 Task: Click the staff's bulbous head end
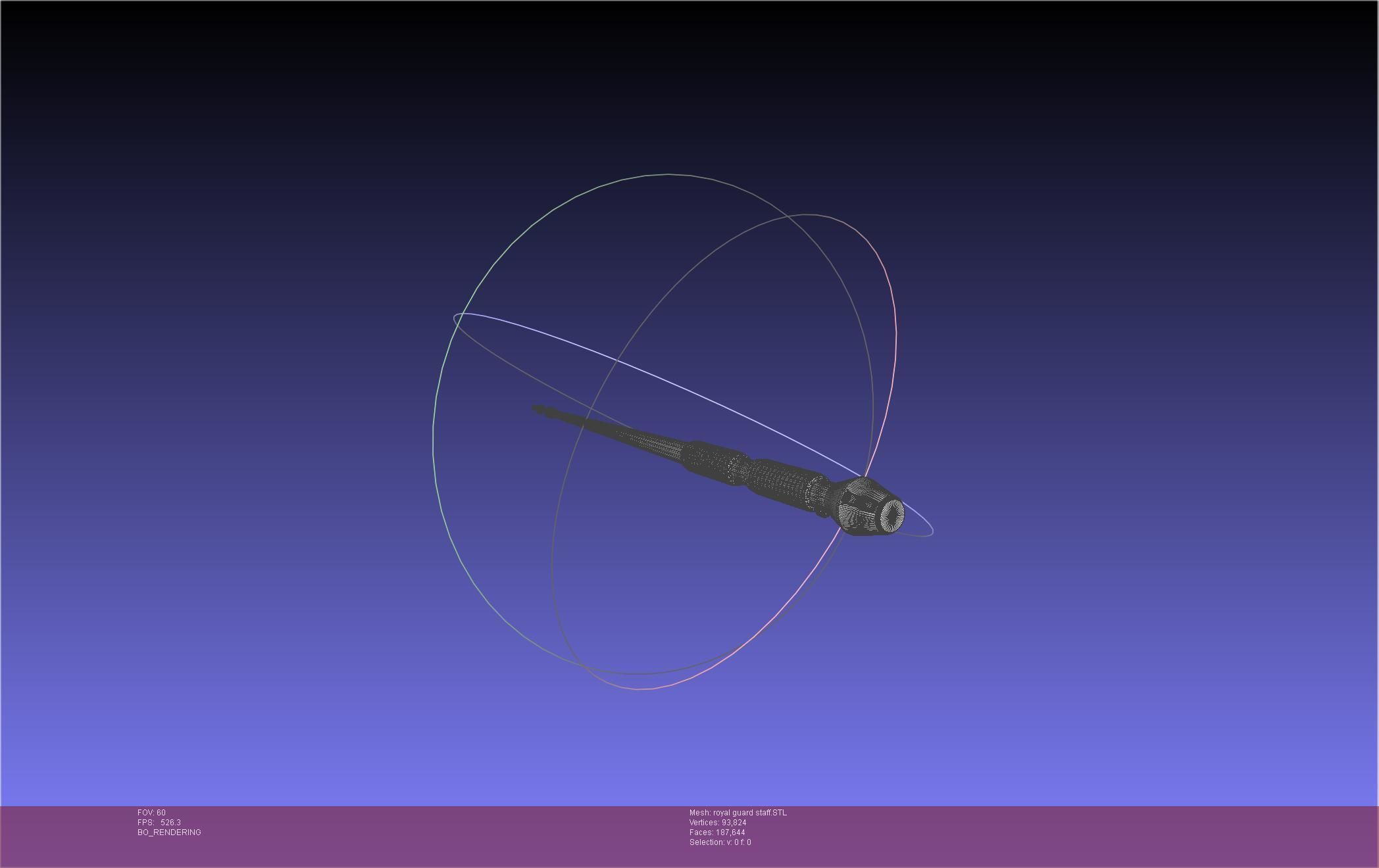862,505
